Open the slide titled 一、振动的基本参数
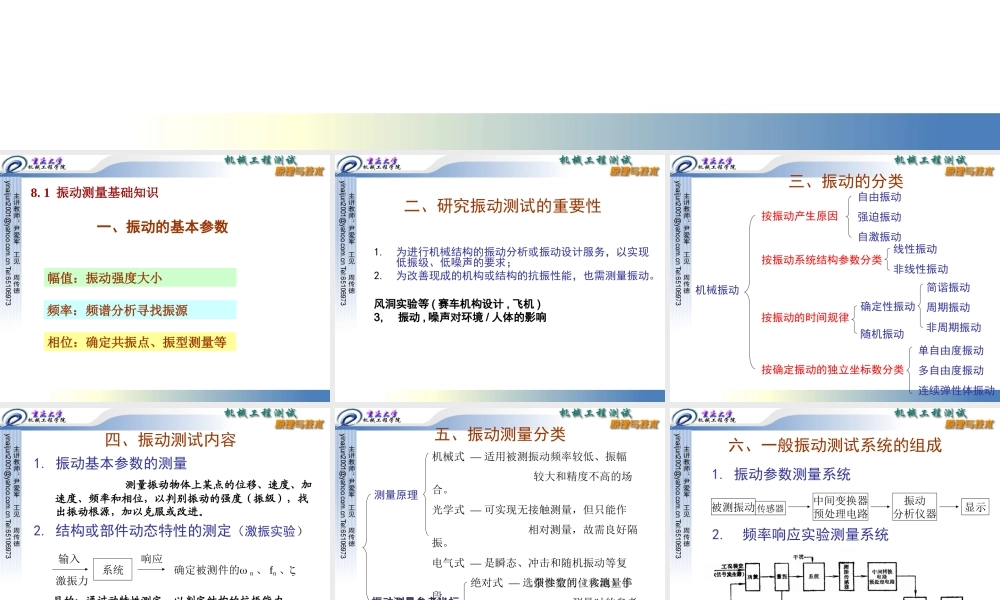Viewport: 1000px width, 600px height. point(165,279)
